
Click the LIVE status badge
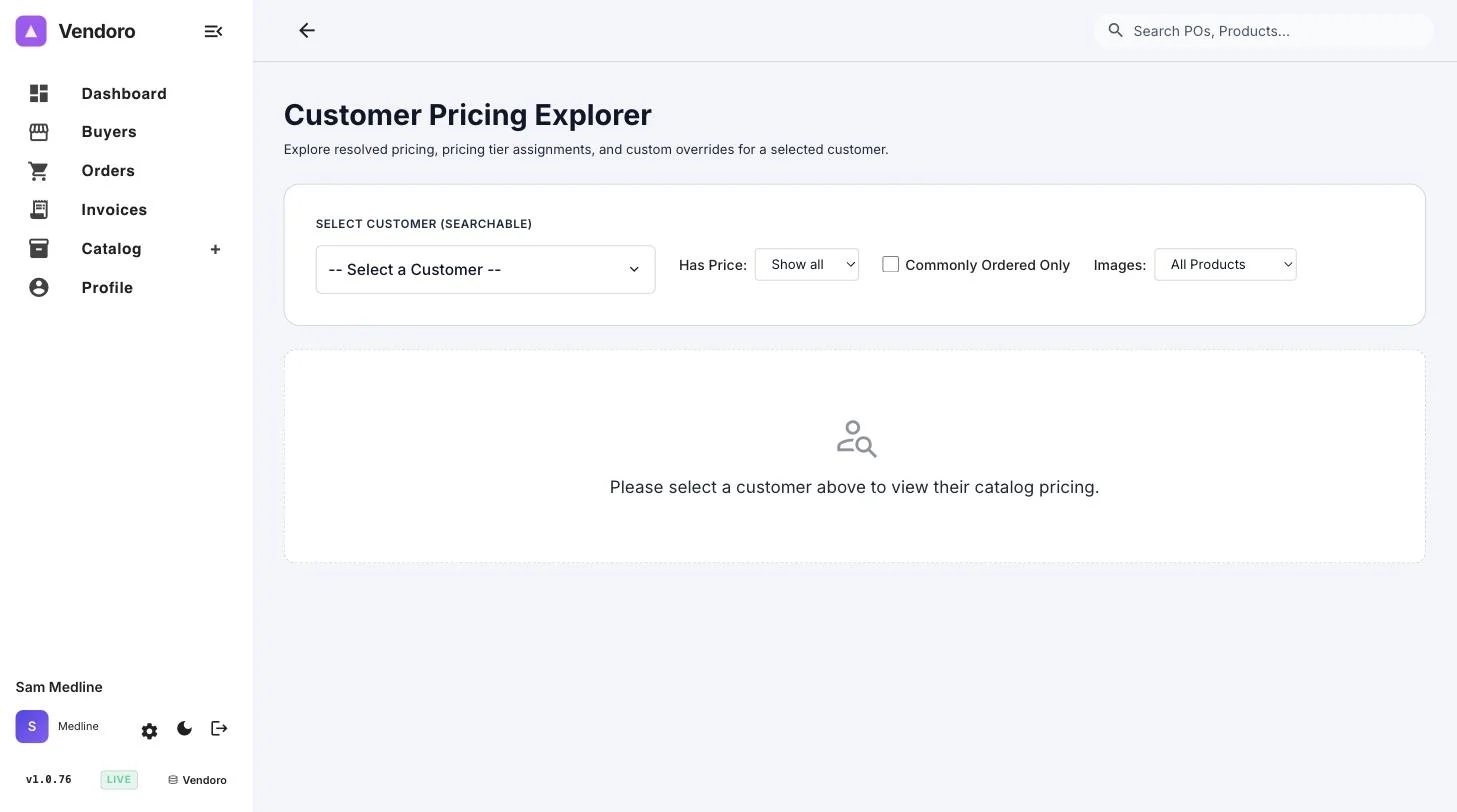(x=119, y=780)
